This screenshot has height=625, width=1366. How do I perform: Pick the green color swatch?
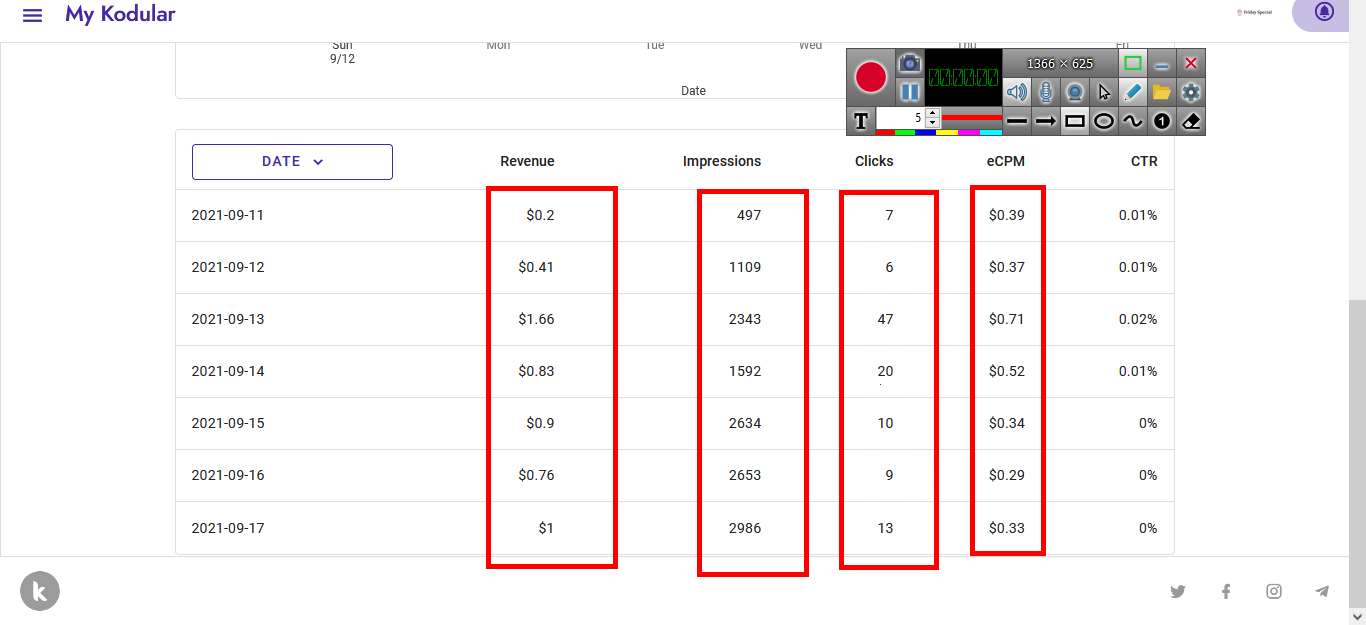coord(905,132)
